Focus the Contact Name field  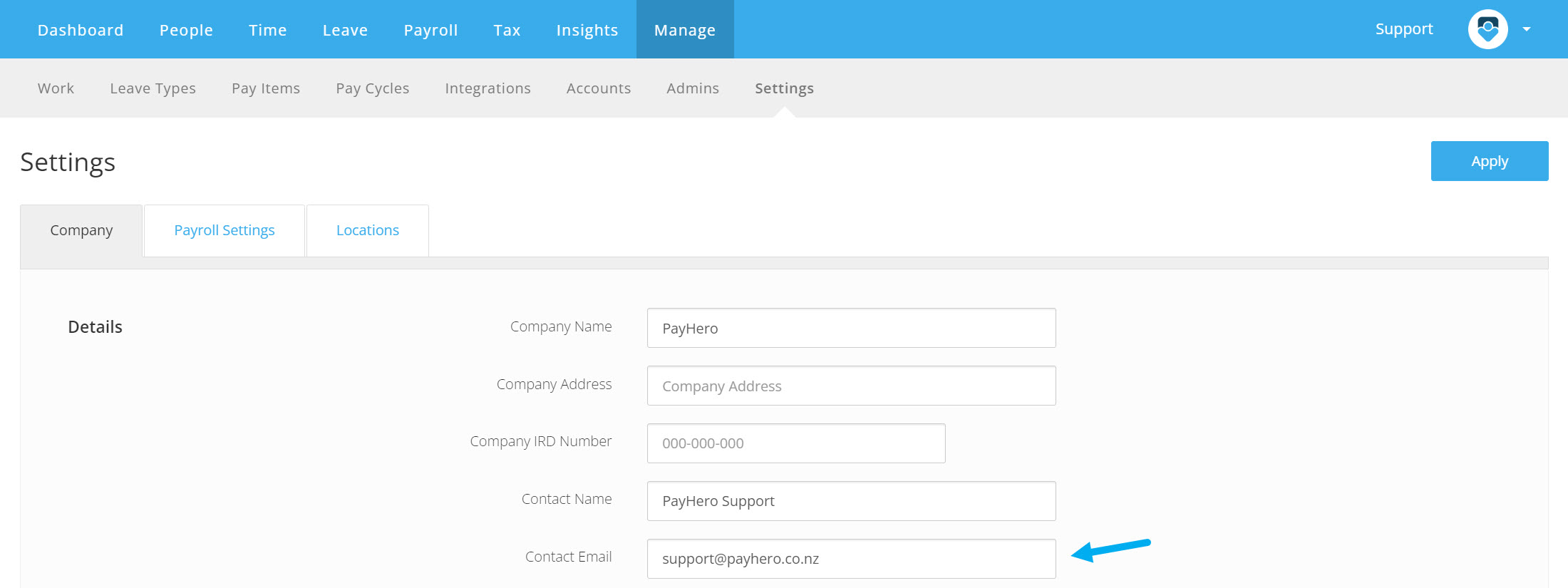tap(851, 501)
